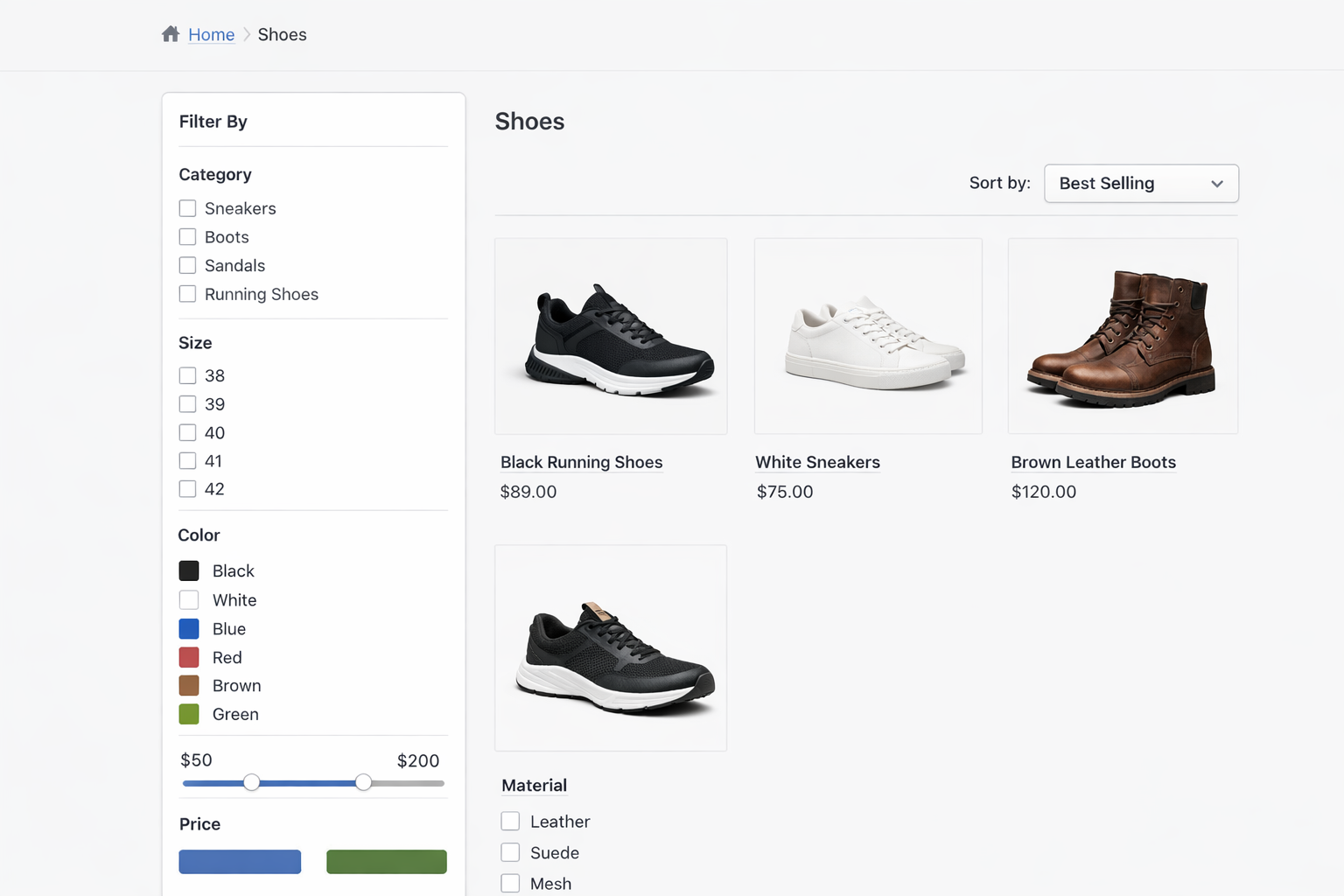Check size 38 filter
1344x896 pixels.
coord(187,375)
